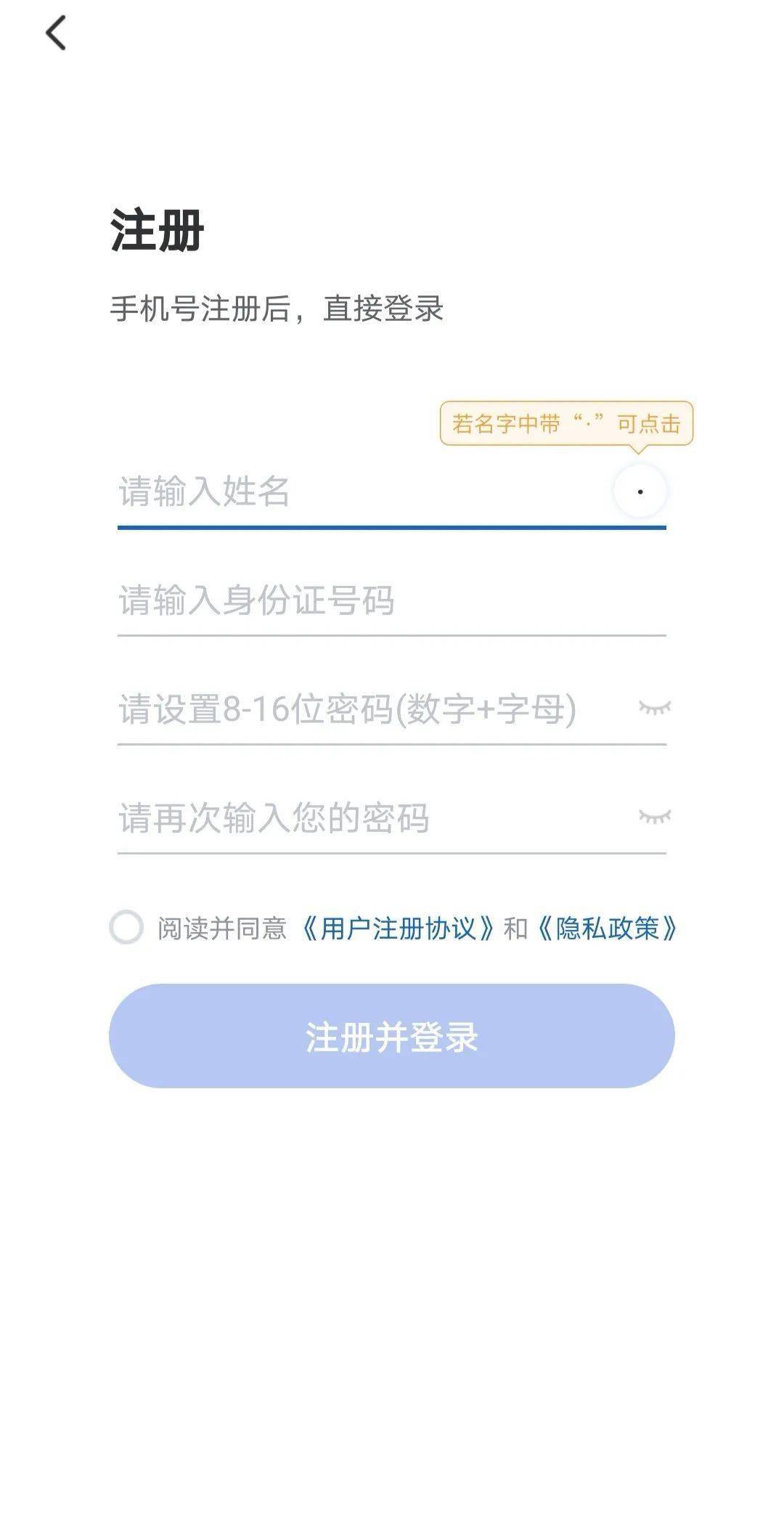Click the 请输入身份证号码 ID field
Screen dimensions: 784x1529
(377, 600)
